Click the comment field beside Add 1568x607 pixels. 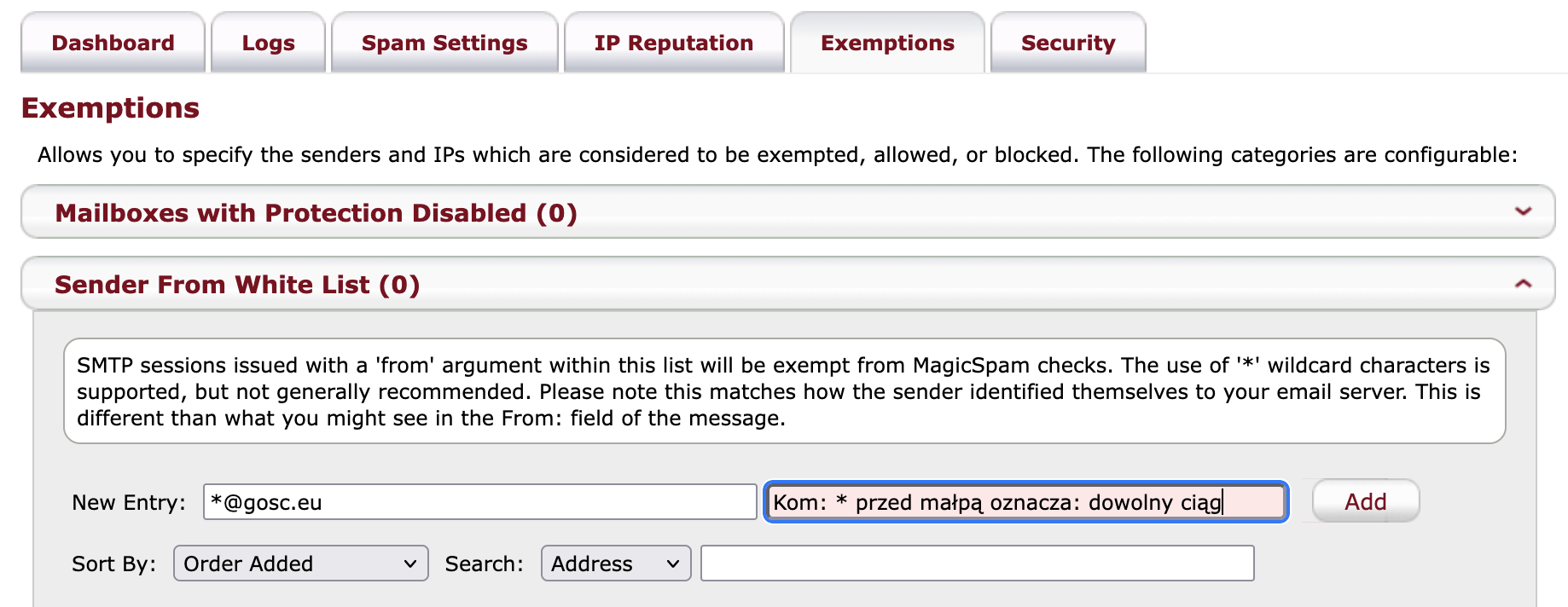point(1025,502)
